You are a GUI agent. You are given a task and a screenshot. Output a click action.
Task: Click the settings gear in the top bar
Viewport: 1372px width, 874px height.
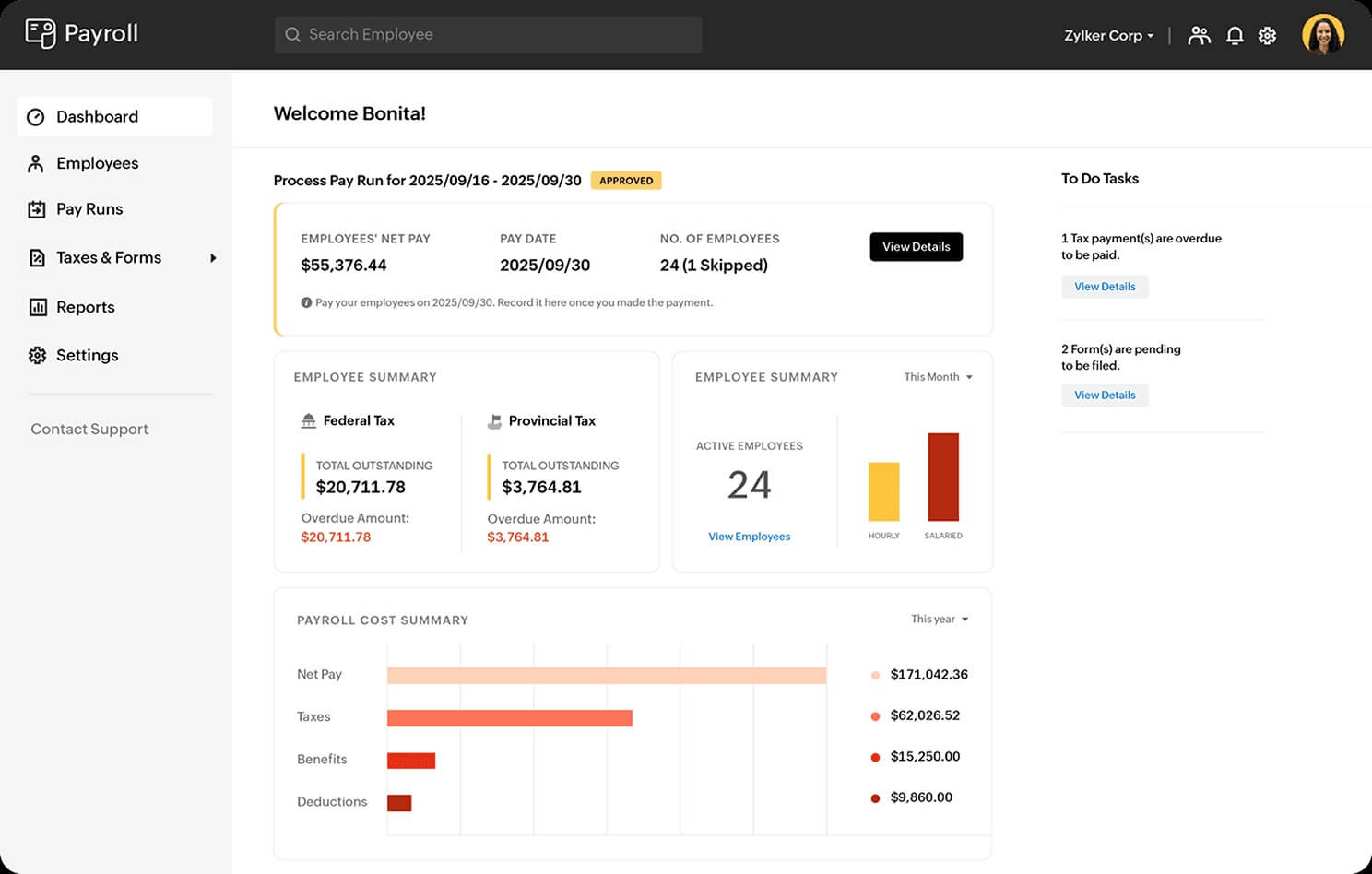[1267, 35]
